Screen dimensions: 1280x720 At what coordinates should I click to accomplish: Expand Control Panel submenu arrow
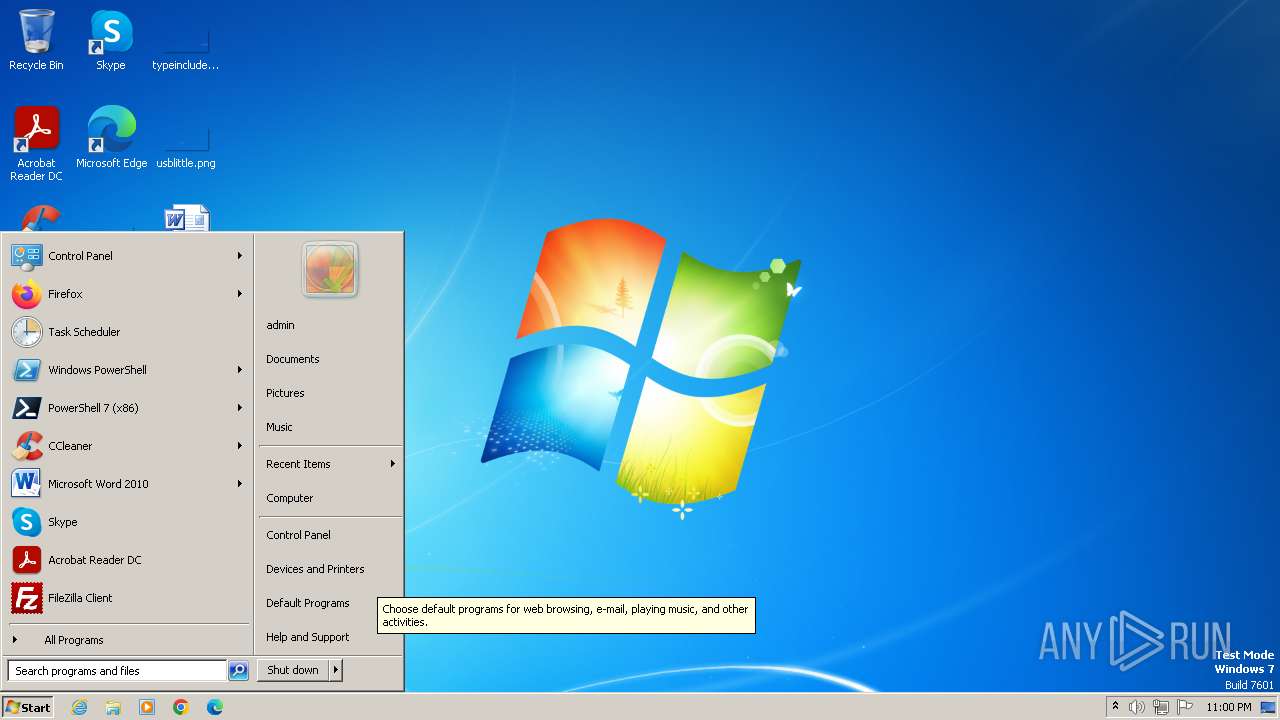(x=240, y=256)
